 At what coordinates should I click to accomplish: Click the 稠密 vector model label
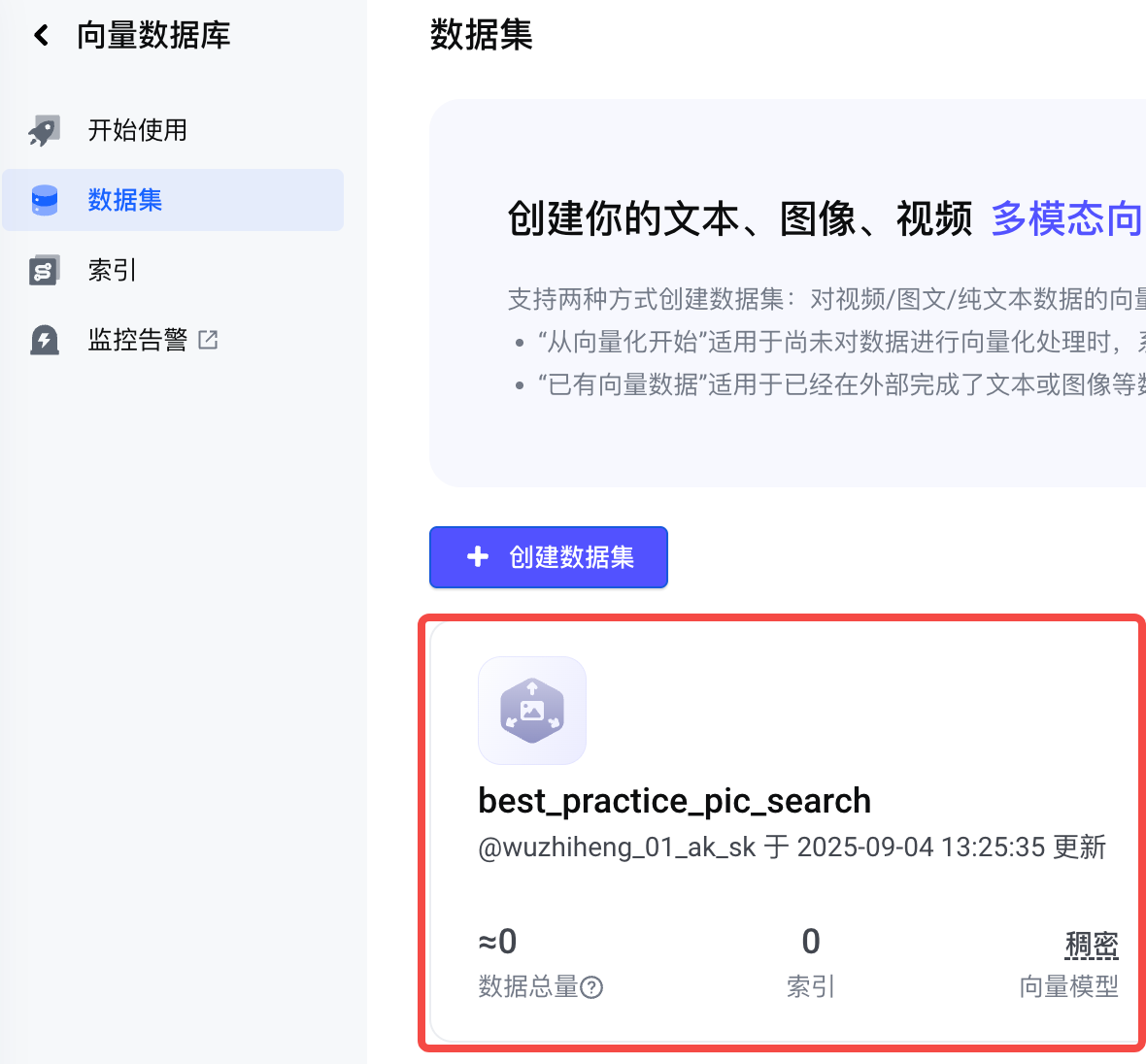1092,944
